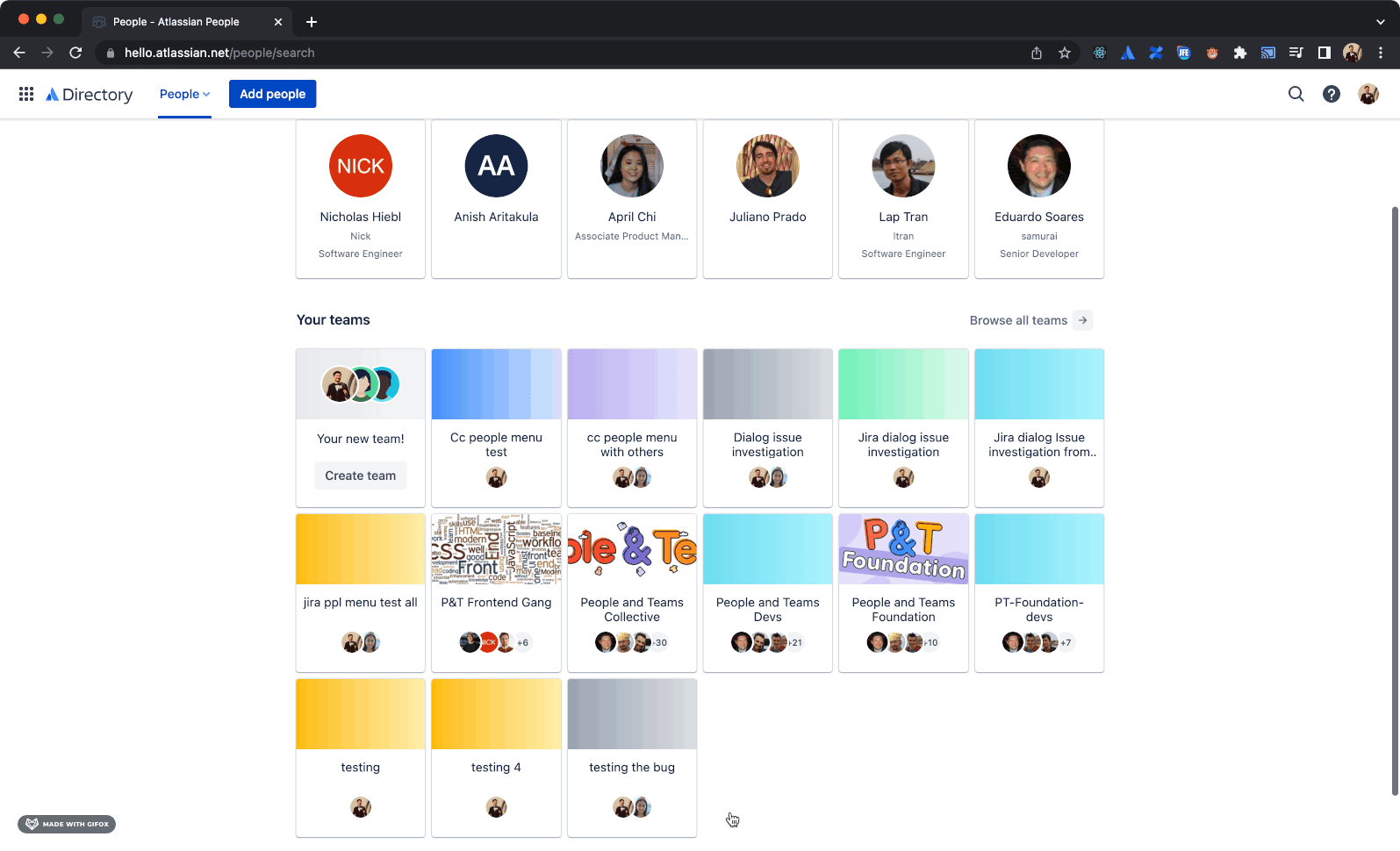Bookmark page with the star icon
The width and height of the screenshot is (1400, 851).
[x=1065, y=53]
